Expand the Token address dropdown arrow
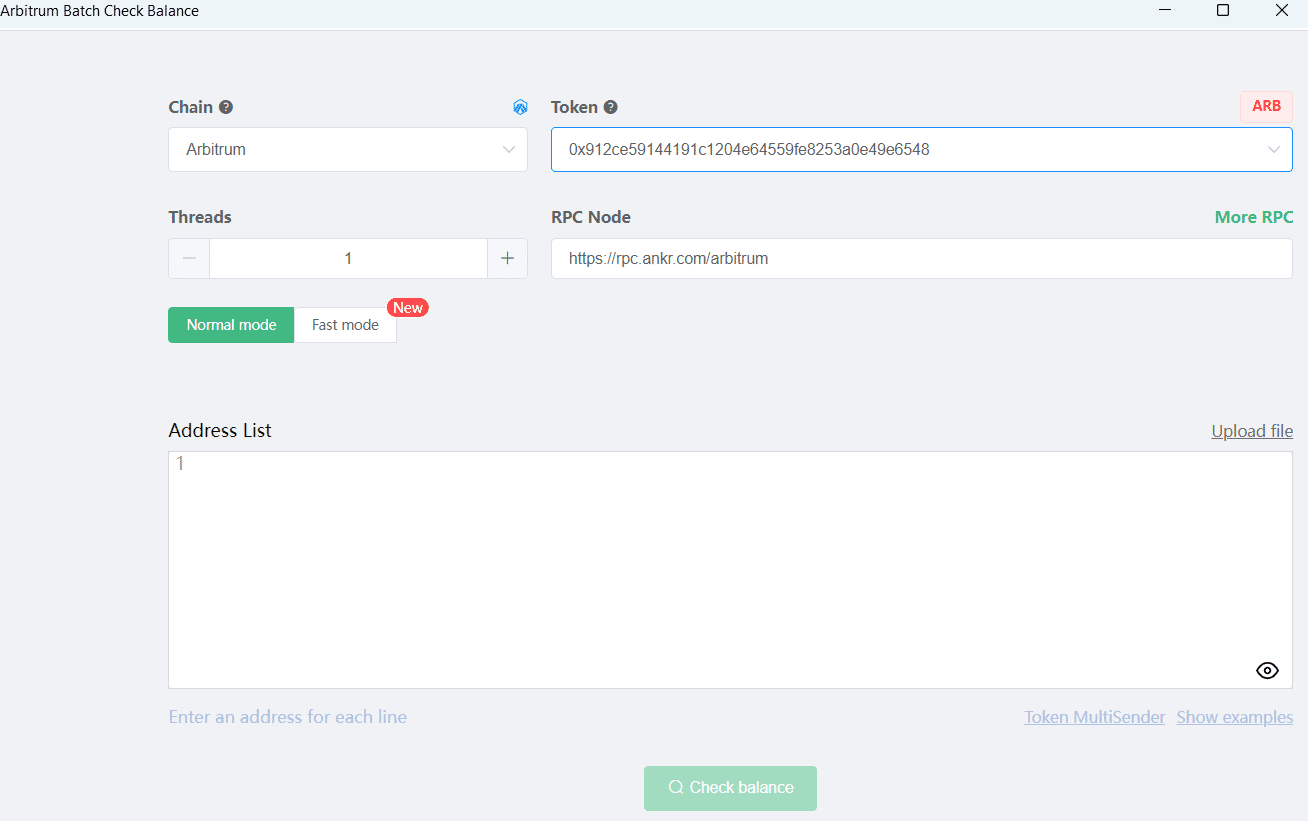 click(x=1274, y=149)
